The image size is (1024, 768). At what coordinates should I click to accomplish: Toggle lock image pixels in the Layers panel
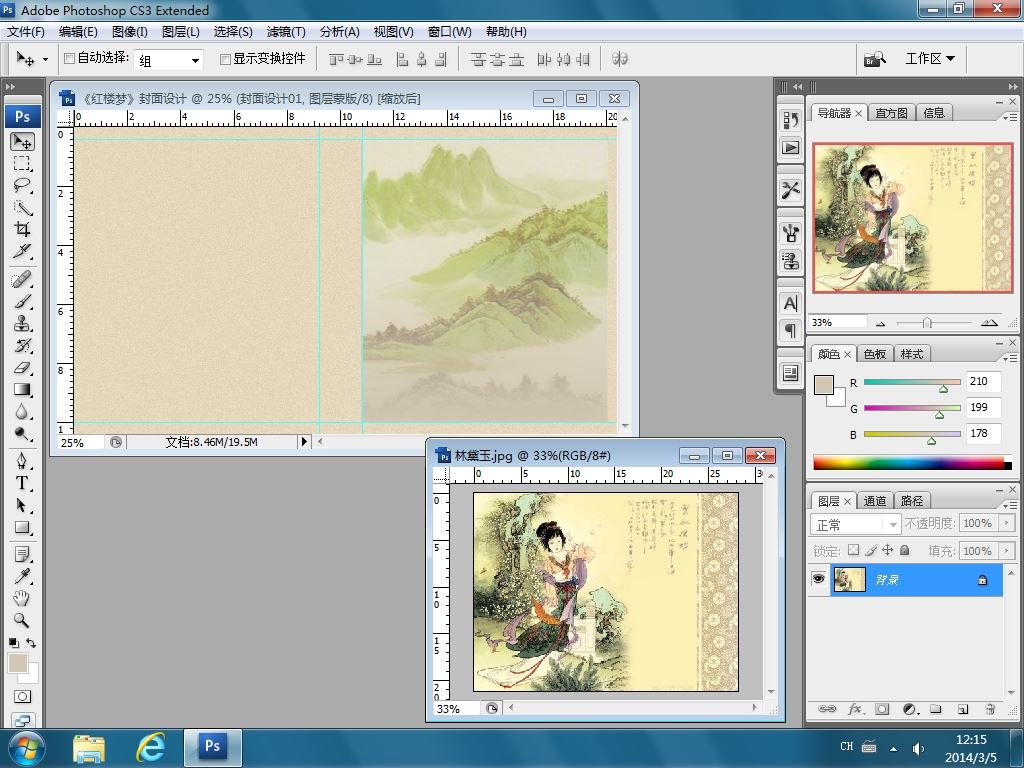[x=871, y=551]
